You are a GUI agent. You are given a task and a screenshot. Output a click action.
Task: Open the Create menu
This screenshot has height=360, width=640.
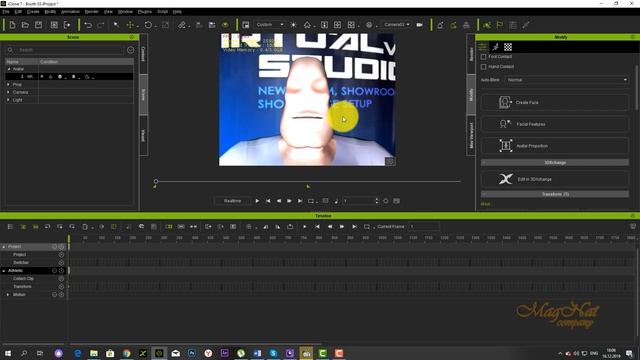coord(33,12)
